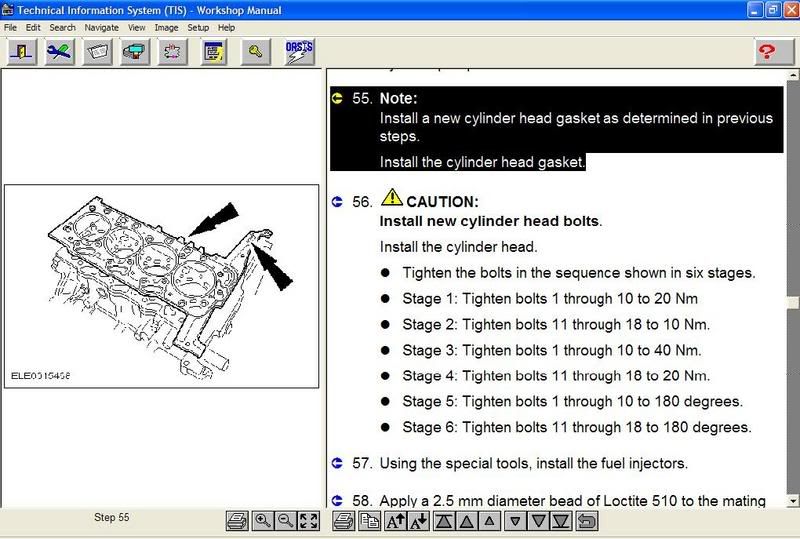Zoom in on the illustration
This screenshot has height=539, width=800.
click(x=262, y=521)
